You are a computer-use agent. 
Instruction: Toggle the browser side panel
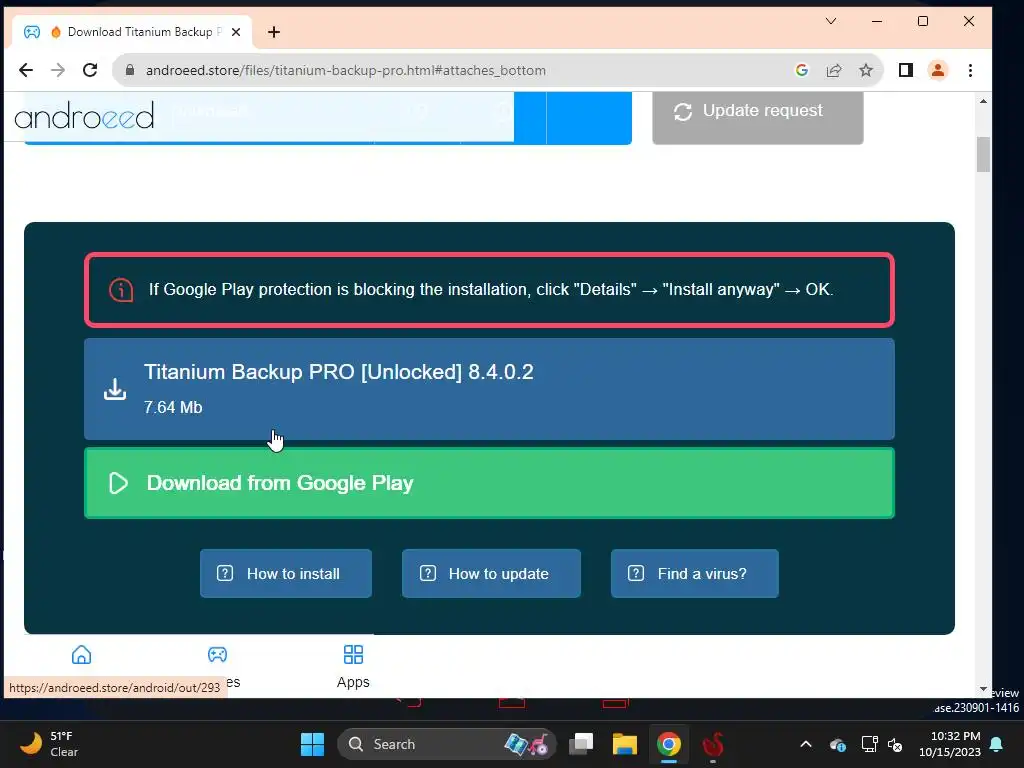[905, 70]
